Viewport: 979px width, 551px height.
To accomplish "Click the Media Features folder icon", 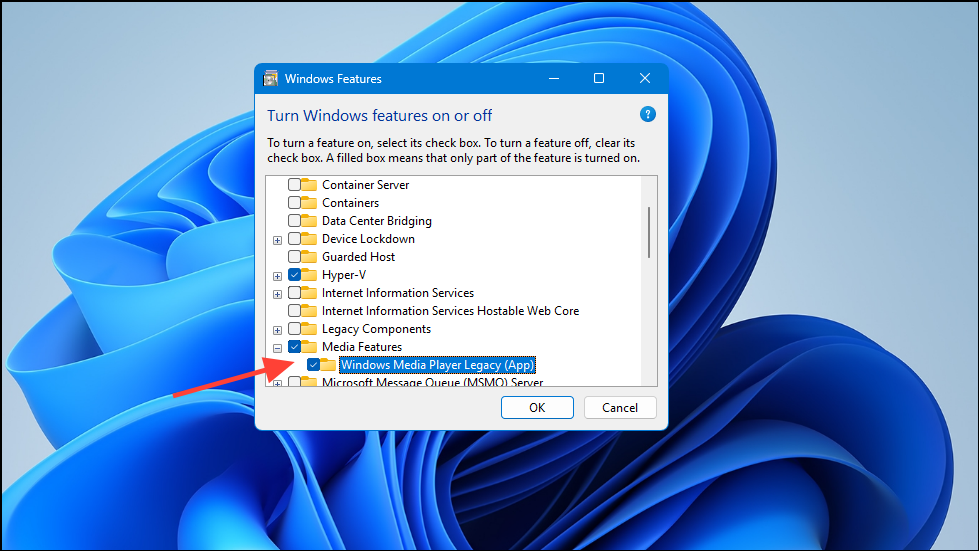I will [x=308, y=347].
